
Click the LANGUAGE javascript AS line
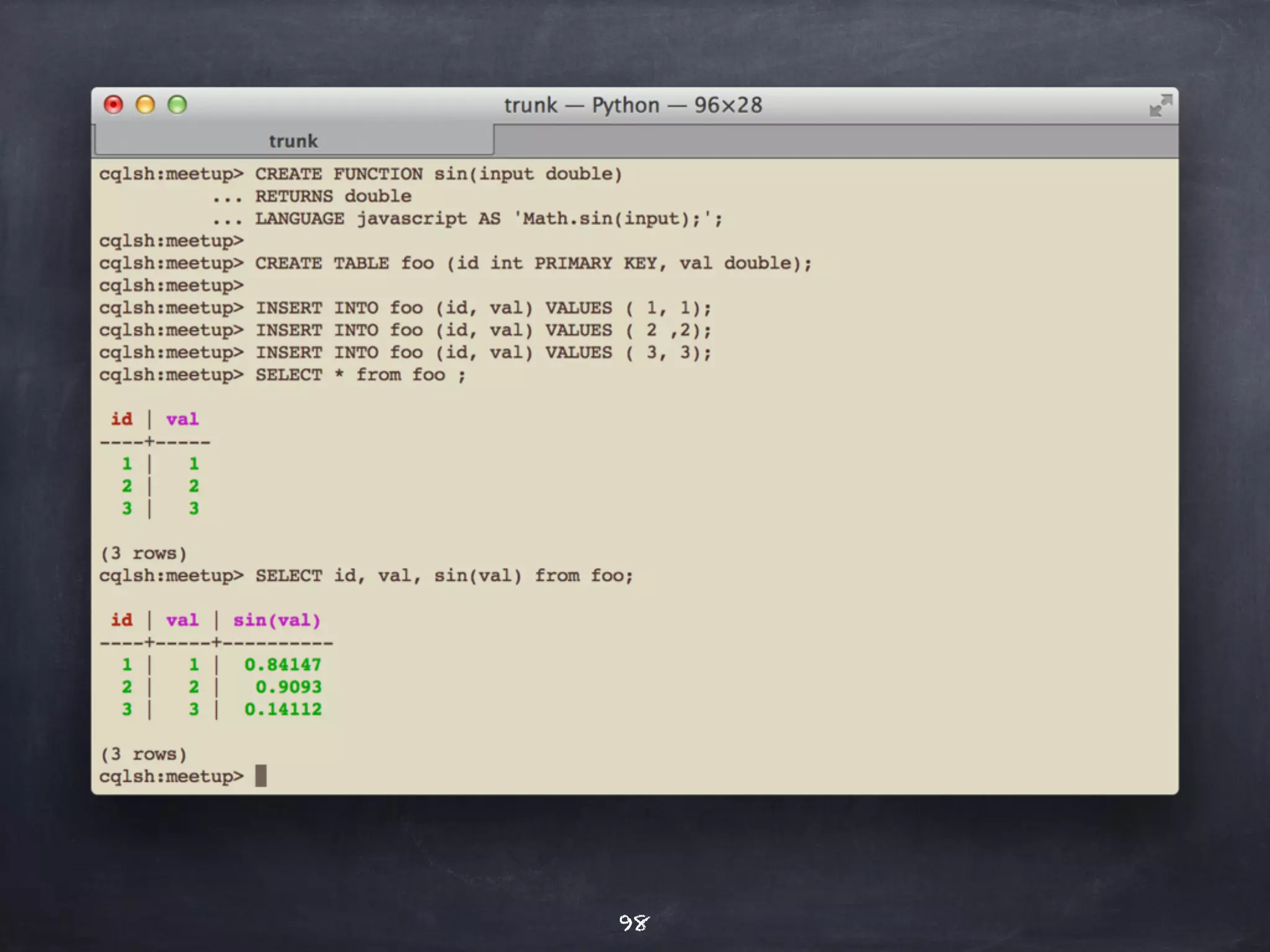click(488, 219)
